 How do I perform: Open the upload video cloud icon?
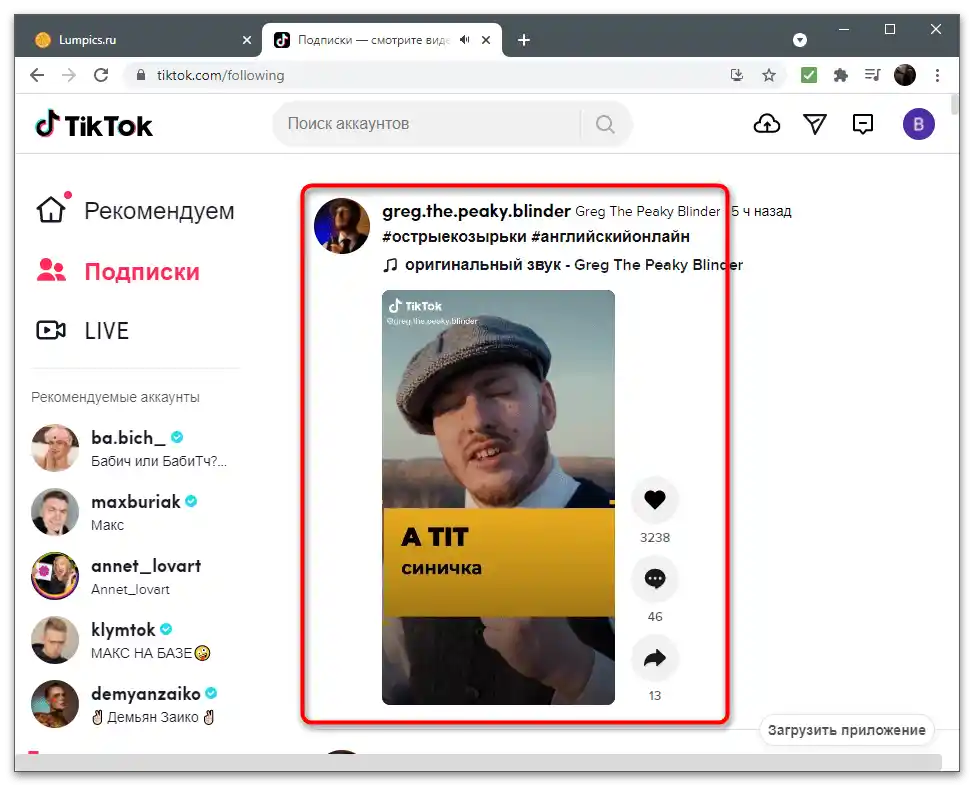[x=767, y=124]
